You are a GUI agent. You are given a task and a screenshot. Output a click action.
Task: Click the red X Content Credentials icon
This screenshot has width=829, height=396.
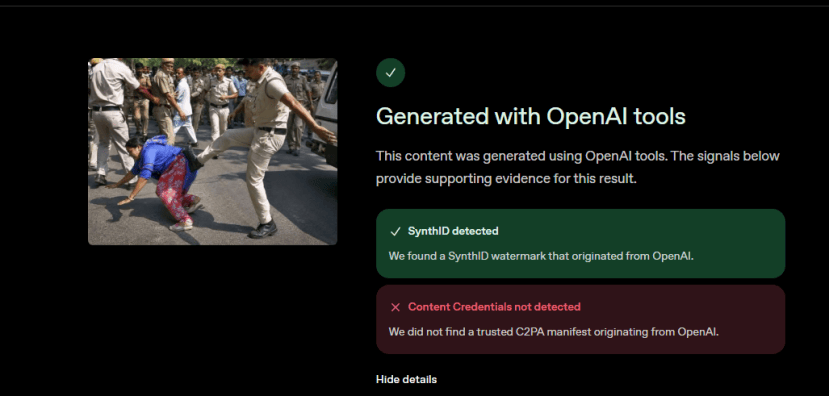[x=395, y=307]
